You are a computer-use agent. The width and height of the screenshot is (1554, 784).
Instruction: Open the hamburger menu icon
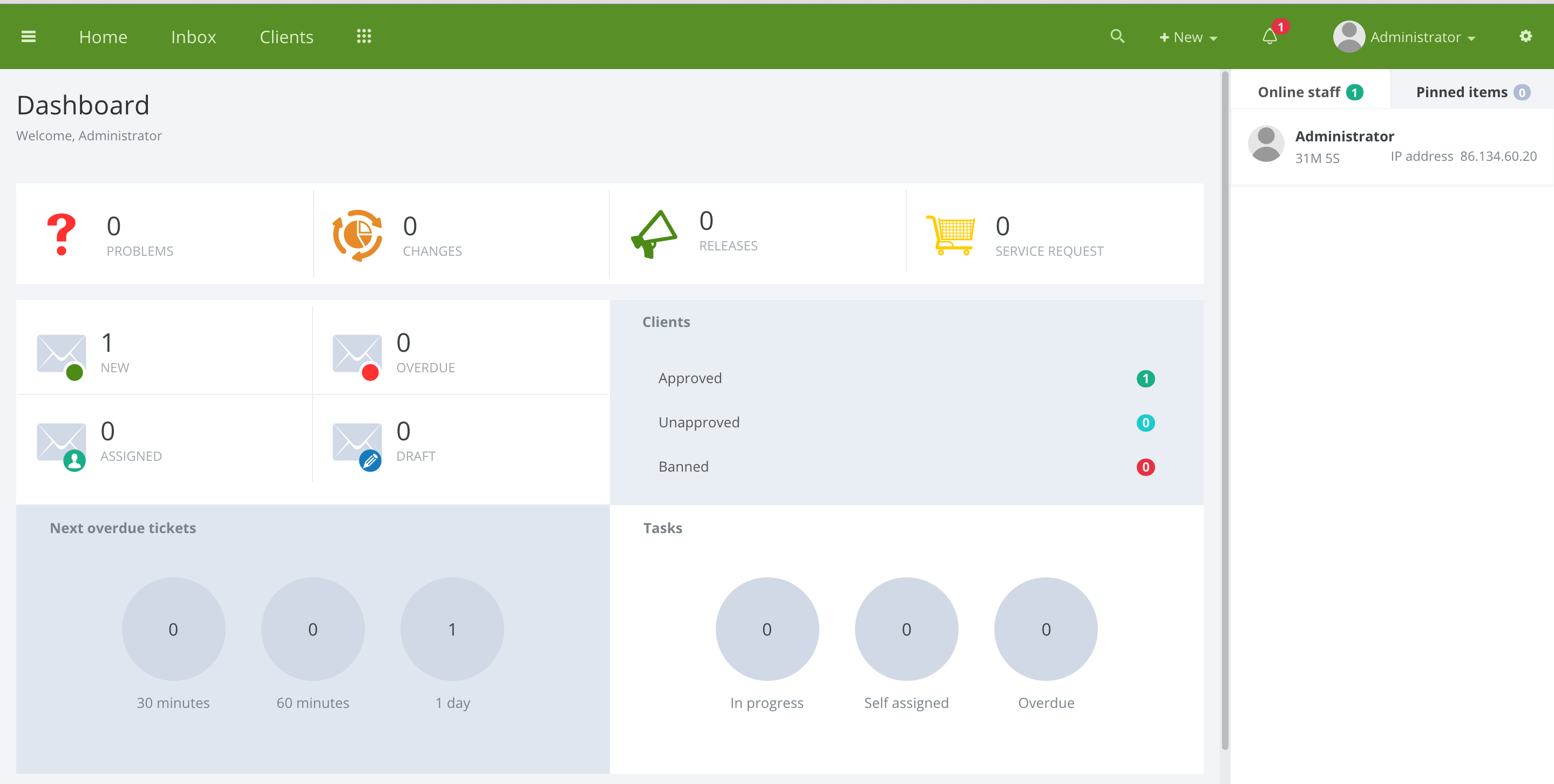pyautogui.click(x=29, y=37)
